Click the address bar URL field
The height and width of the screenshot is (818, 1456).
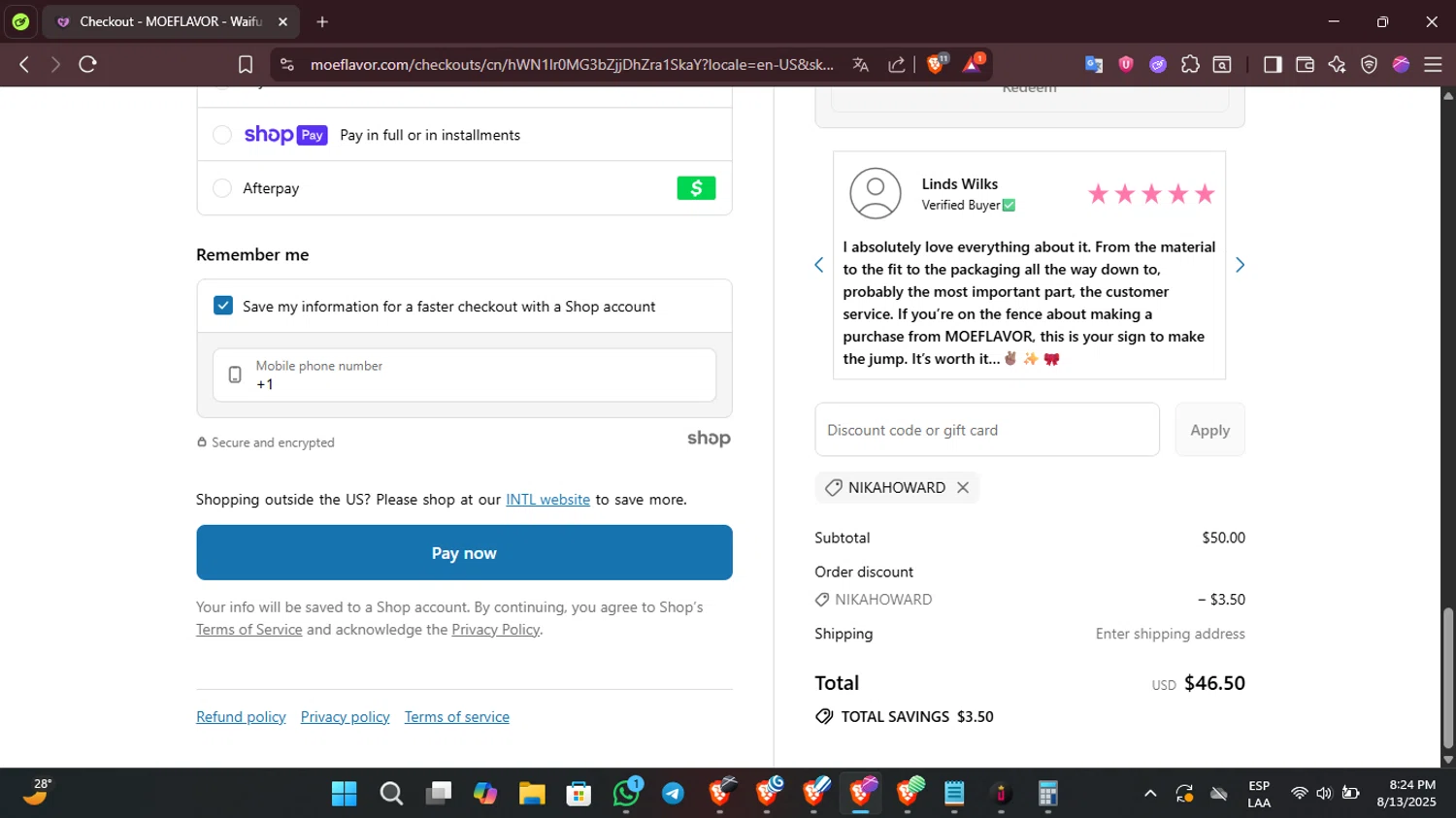coord(572,64)
